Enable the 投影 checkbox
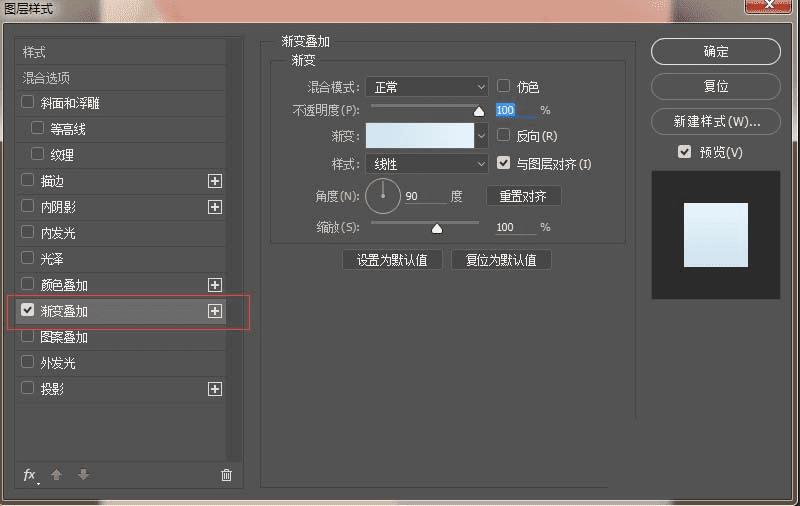 (x=28, y=388)
